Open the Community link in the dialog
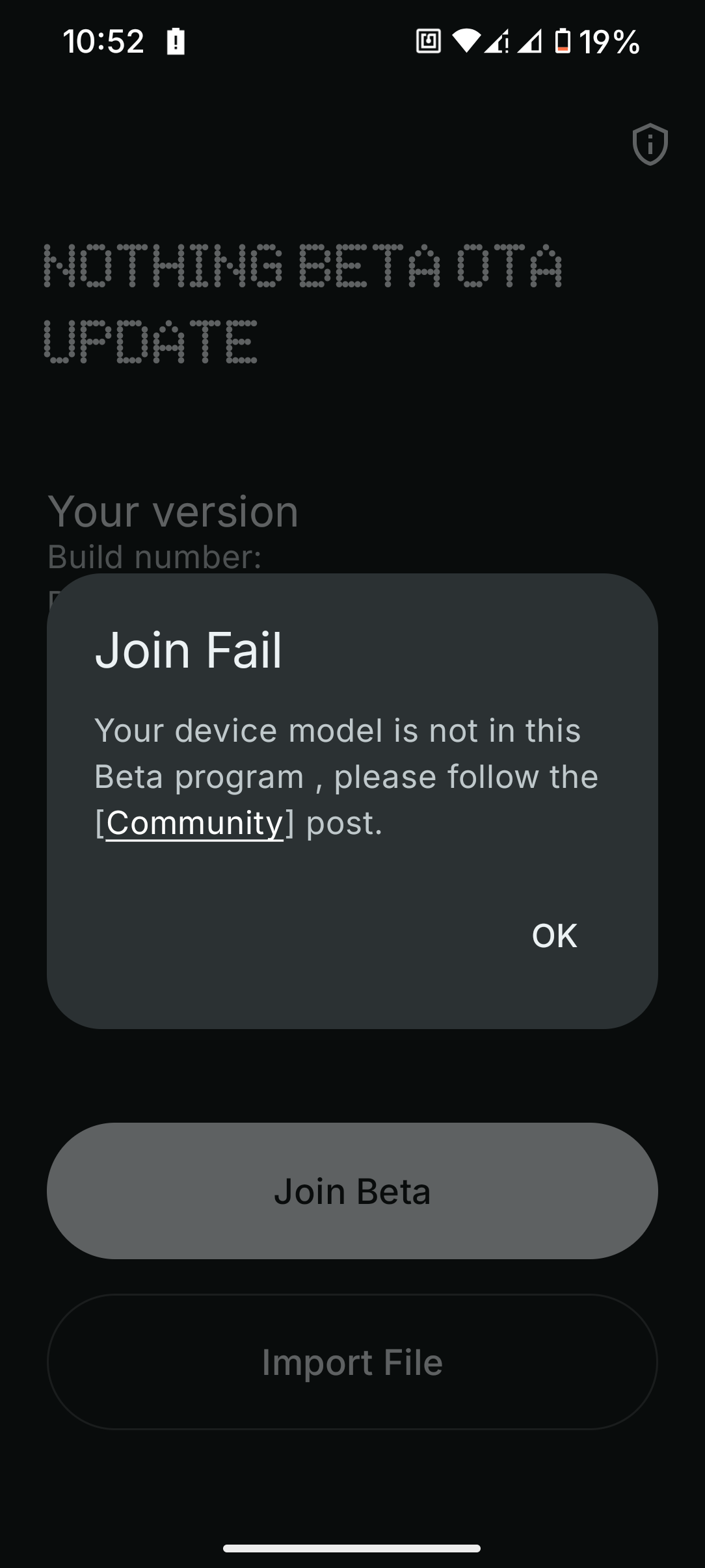 point(194,823)
